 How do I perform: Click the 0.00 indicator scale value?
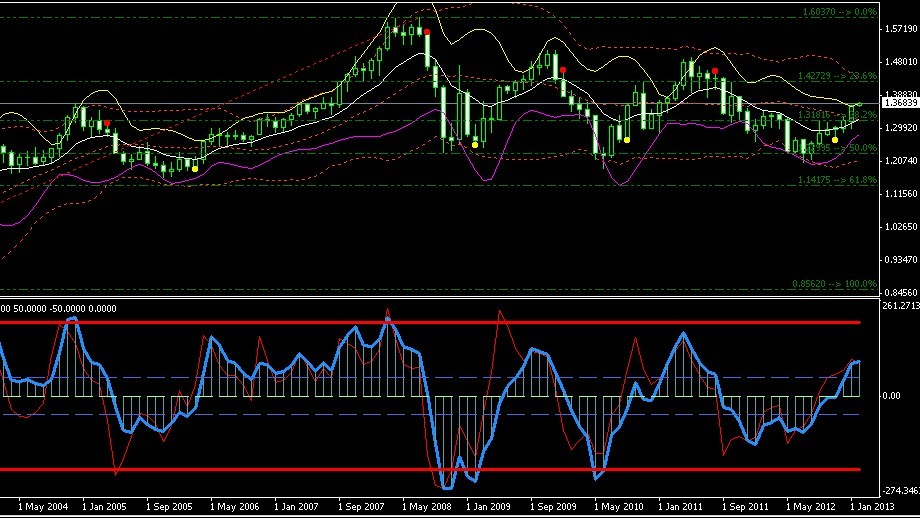[x=891, y=396]
